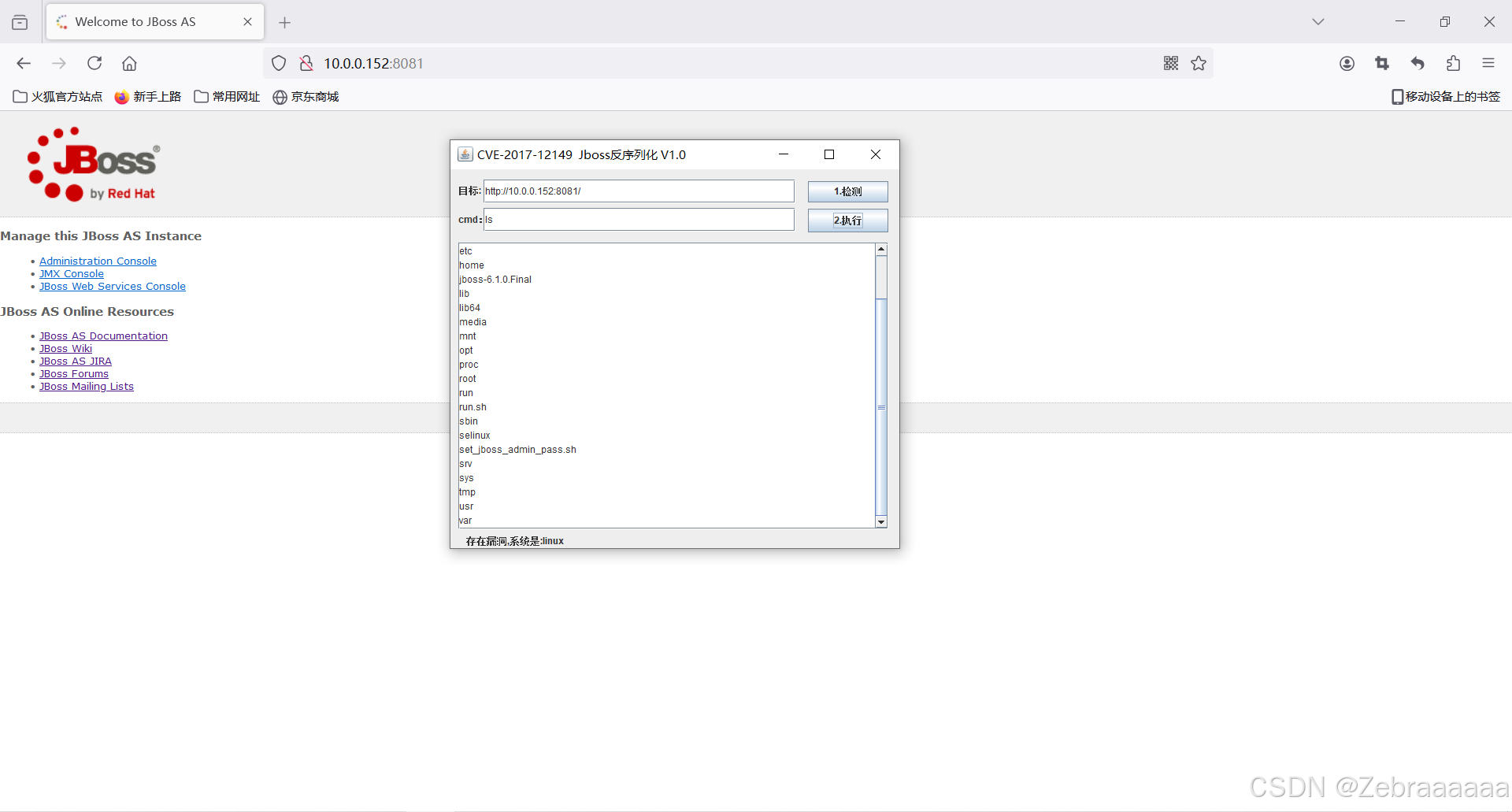Restore down the Firefox browser window
1512x812 pixels.
pyautogui.click(x=1445, y=22)
